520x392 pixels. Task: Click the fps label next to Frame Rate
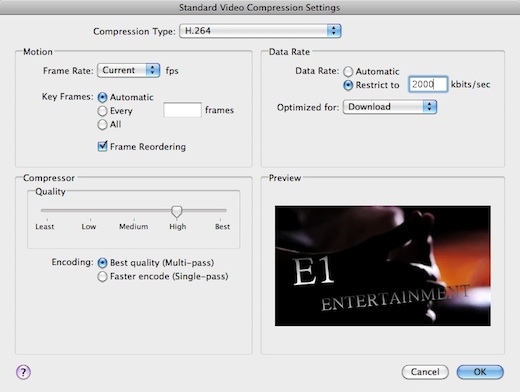(x=172, y=71)
